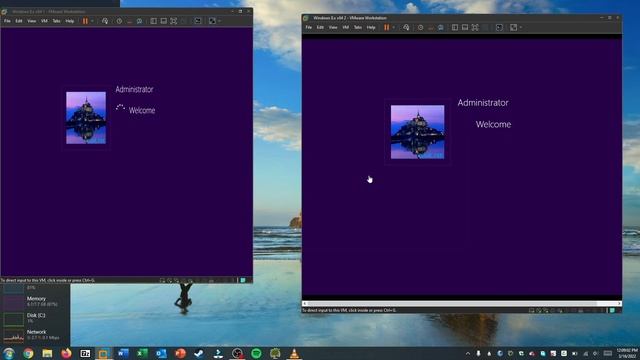This screenshot has width=640, height=360.
Task: Open File menu in the left VMware window
Action: pyautogui.click(x=7, y=21)
